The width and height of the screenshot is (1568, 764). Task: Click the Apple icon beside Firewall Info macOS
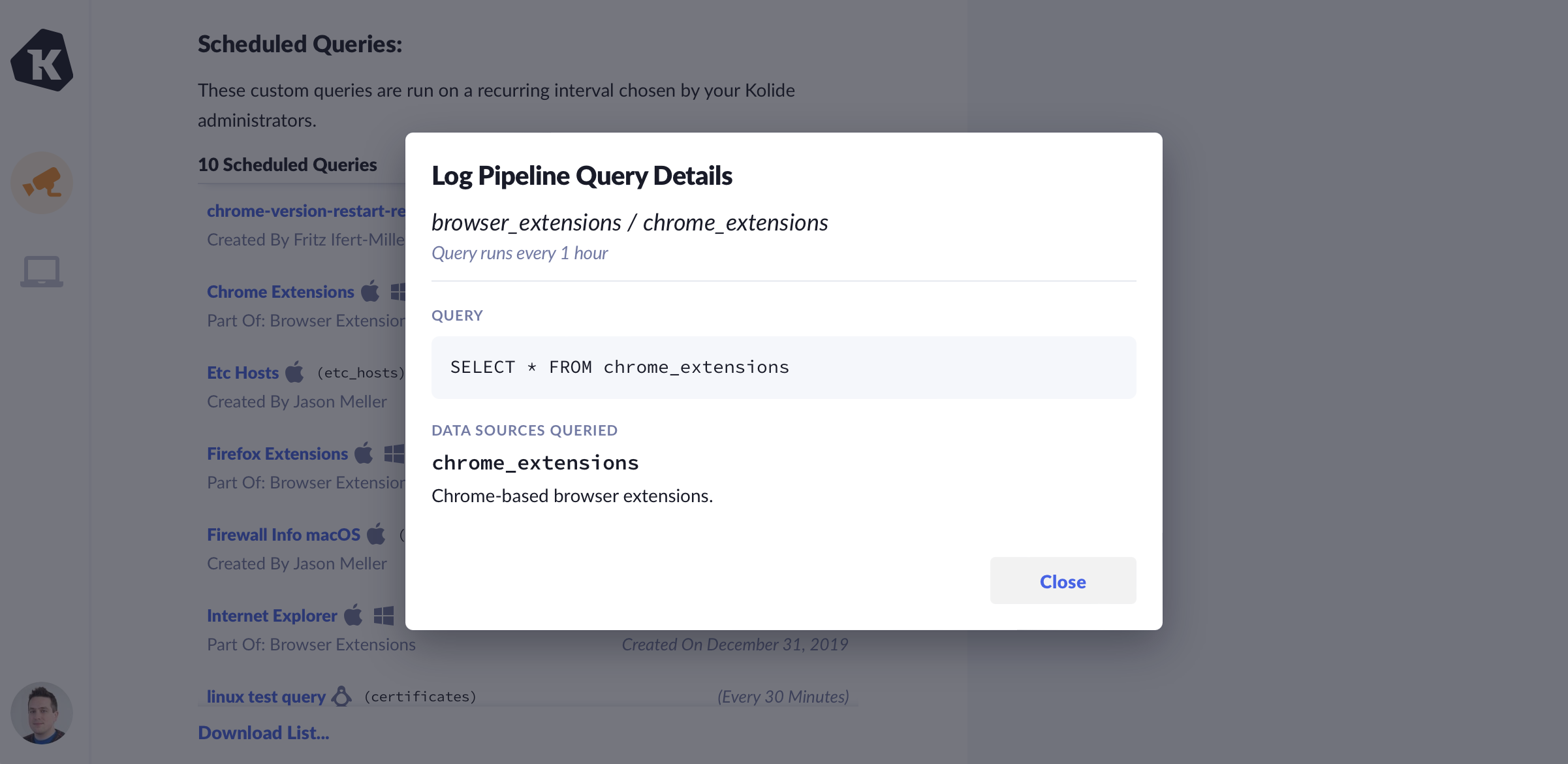pyautogui.click(x=376, y=534)
